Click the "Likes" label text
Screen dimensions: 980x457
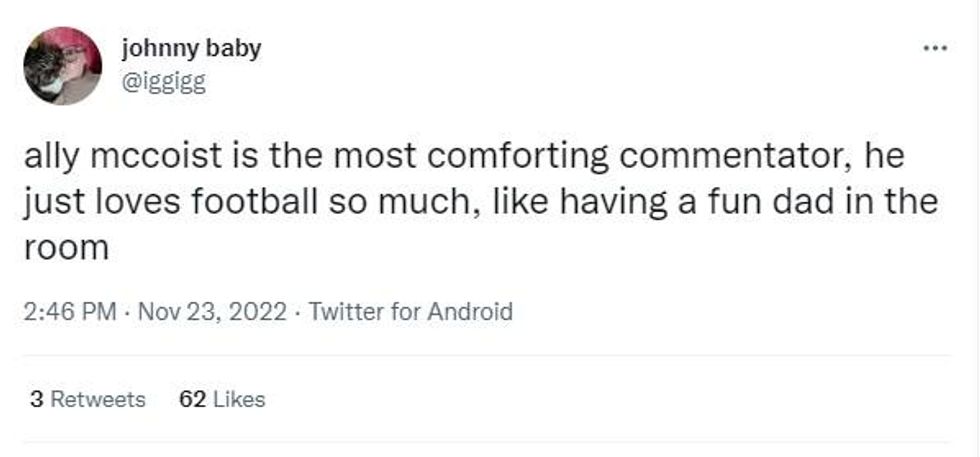click(x=240, y=399)
